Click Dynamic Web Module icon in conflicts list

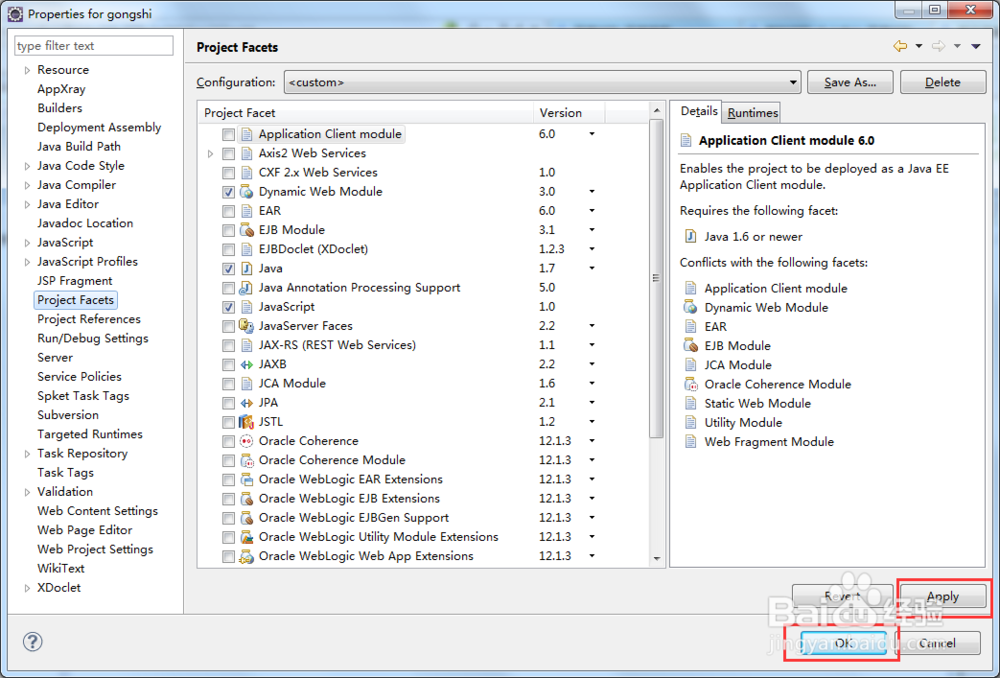click(x=690, y=307)
